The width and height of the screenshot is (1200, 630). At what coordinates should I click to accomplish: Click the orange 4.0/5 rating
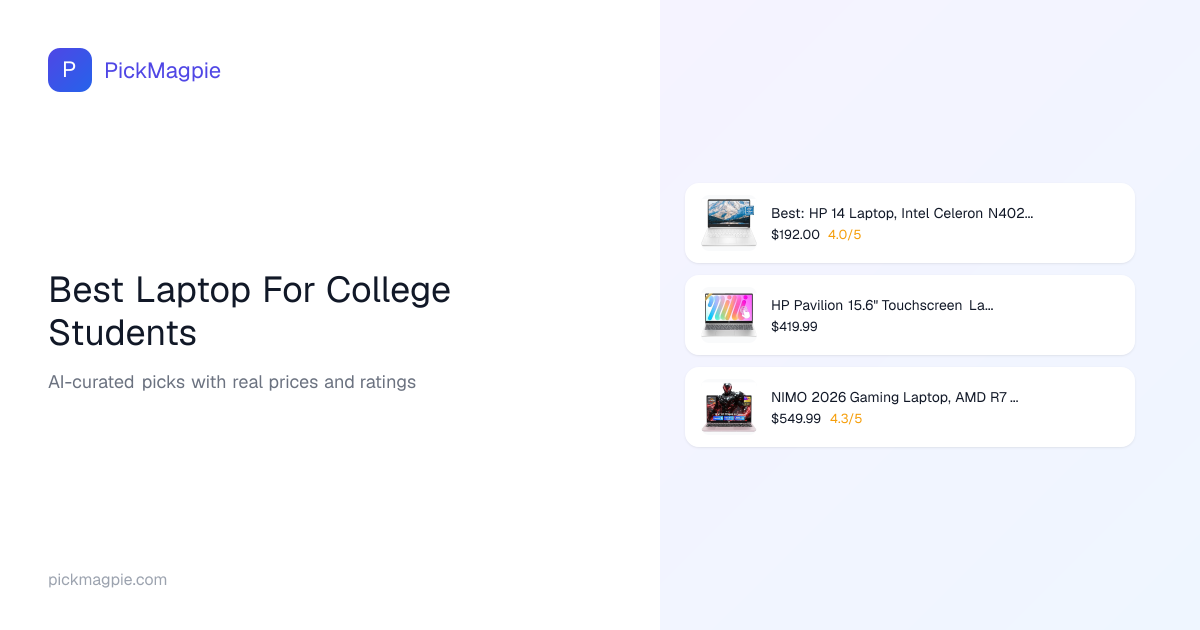pos(845,235)
